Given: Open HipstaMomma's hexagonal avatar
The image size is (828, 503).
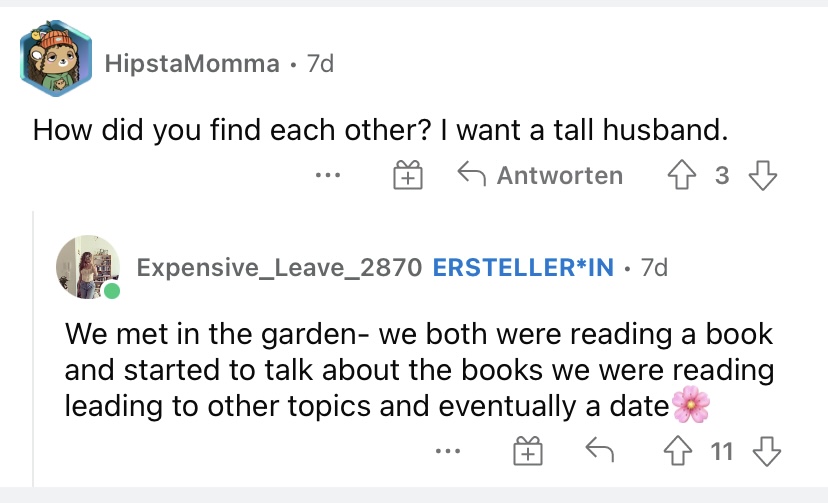Looking at the screenshot, I should [x=56, y=59].
